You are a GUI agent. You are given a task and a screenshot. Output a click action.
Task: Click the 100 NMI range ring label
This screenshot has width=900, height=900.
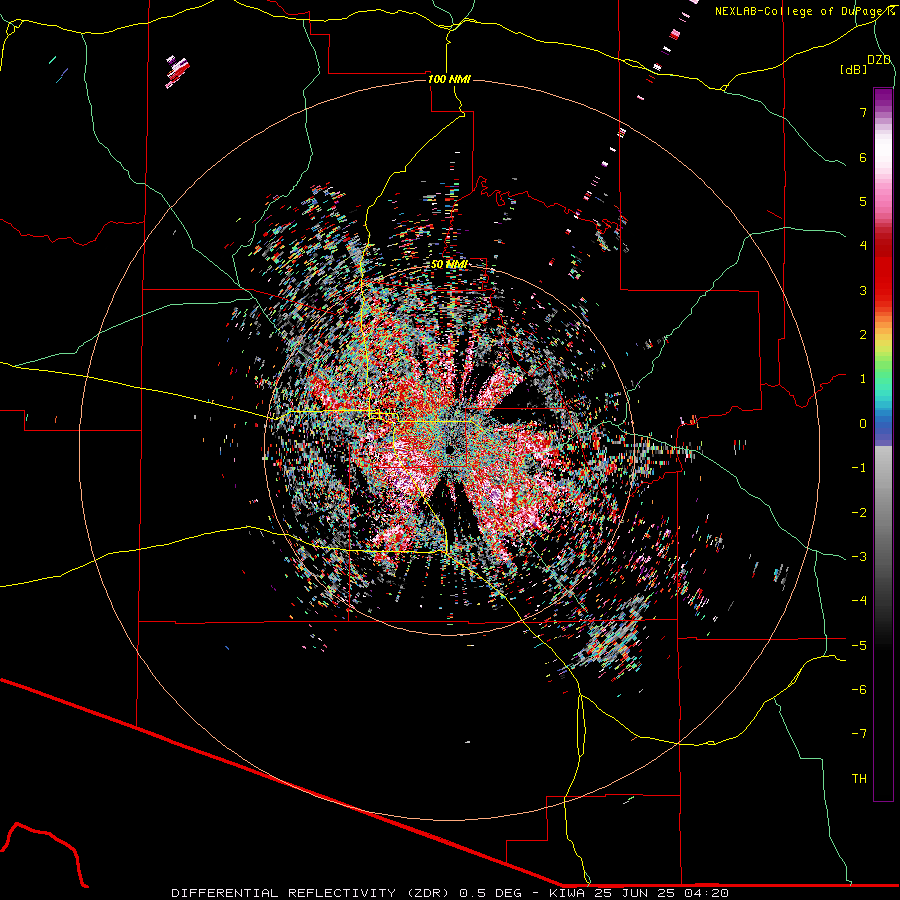449,79
